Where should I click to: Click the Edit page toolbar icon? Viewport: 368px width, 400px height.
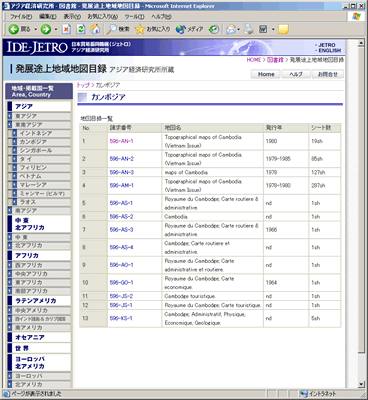point(263,29)
